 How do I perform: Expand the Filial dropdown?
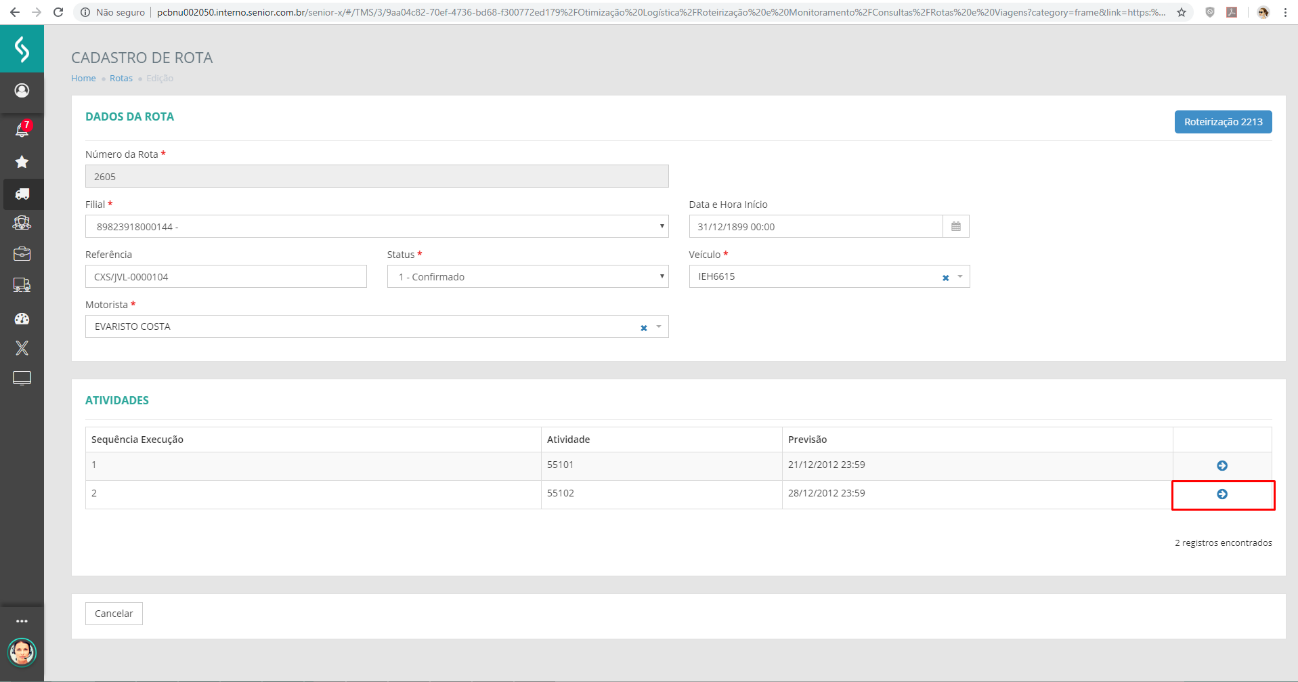pos(377,227)
